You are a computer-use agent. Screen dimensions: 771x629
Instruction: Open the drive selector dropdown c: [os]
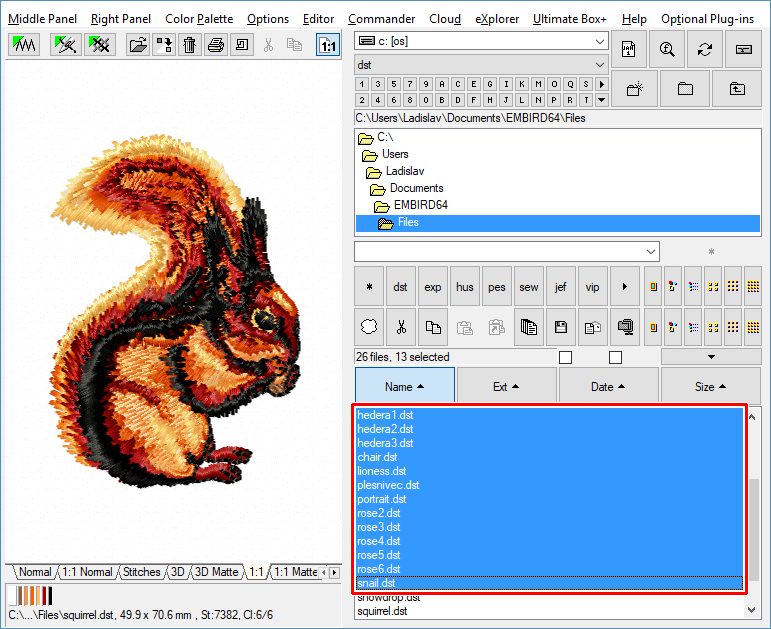(x=481, y=41)
